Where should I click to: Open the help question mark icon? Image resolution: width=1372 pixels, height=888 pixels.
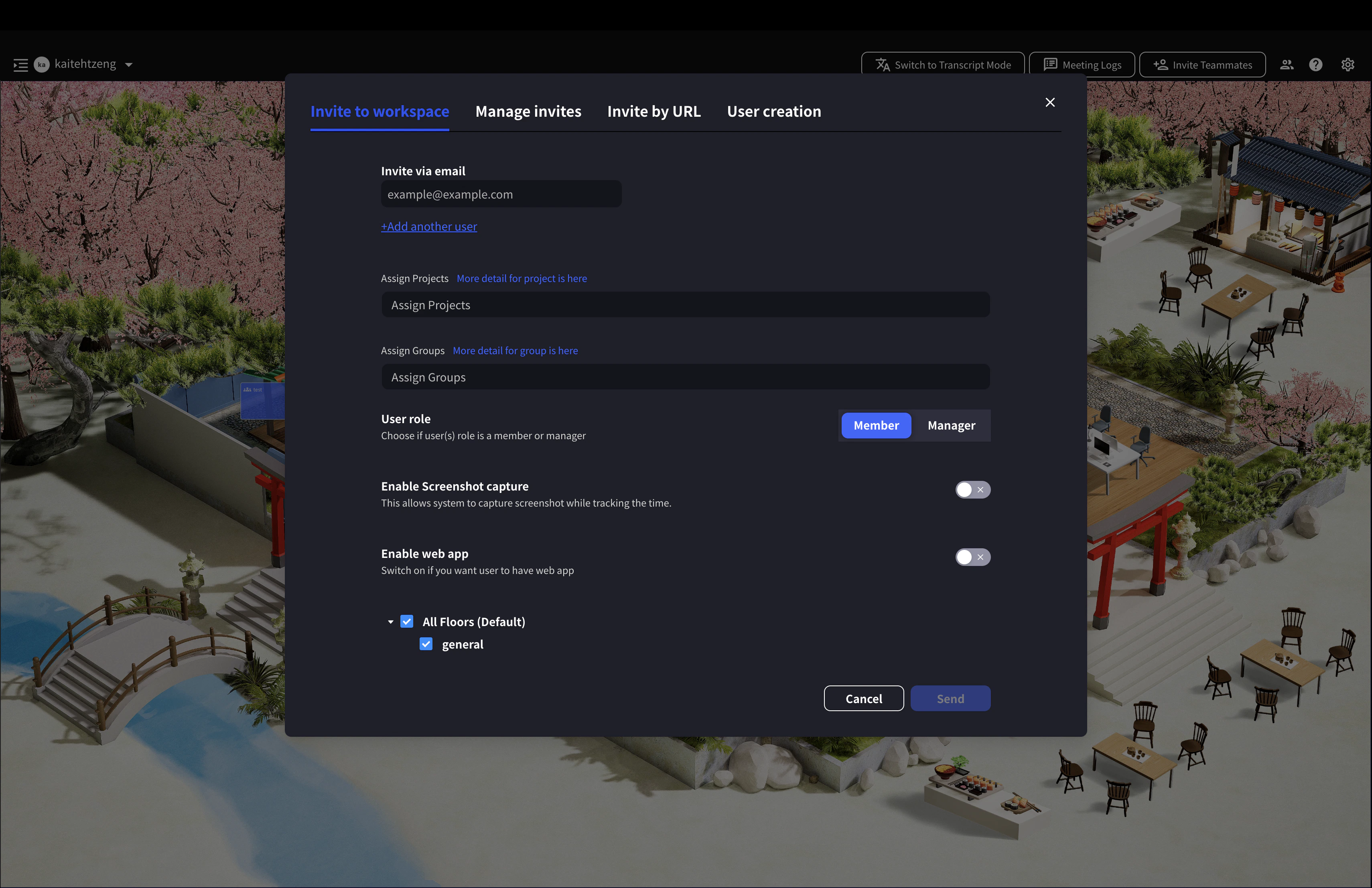pyautogui.click(x=1315, y=65)
